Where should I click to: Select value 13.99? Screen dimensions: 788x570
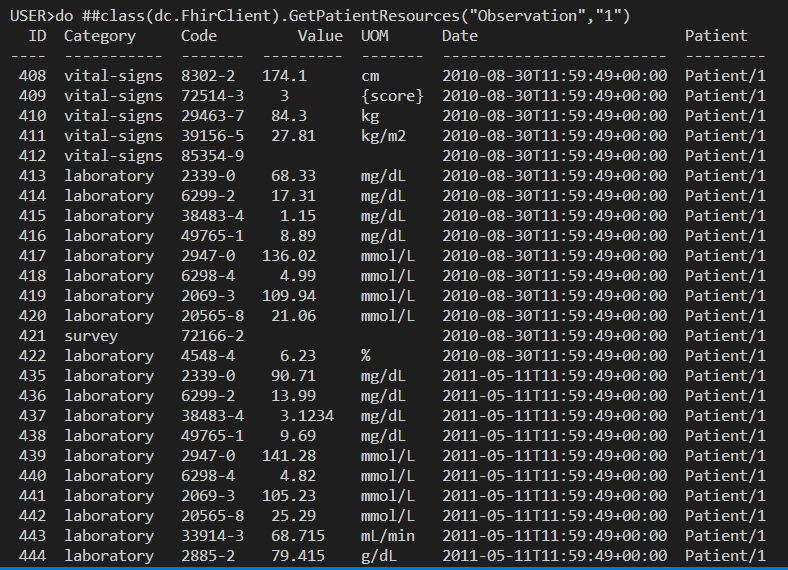[293, 396]
